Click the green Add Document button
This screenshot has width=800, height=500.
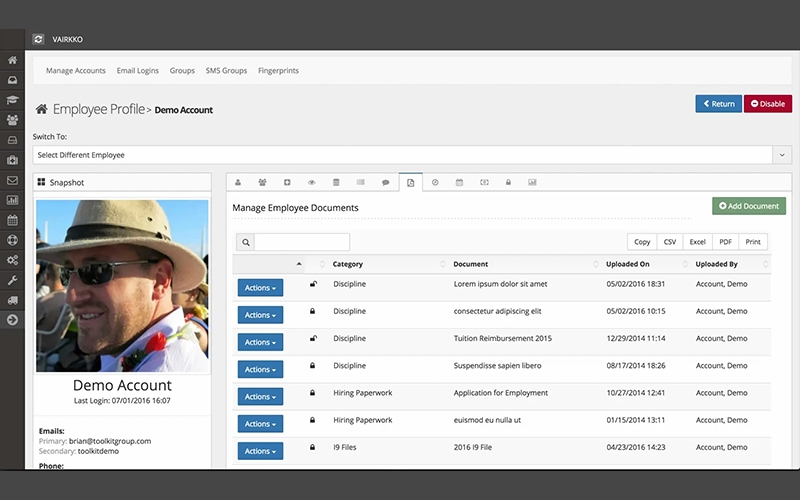point(749,206)
